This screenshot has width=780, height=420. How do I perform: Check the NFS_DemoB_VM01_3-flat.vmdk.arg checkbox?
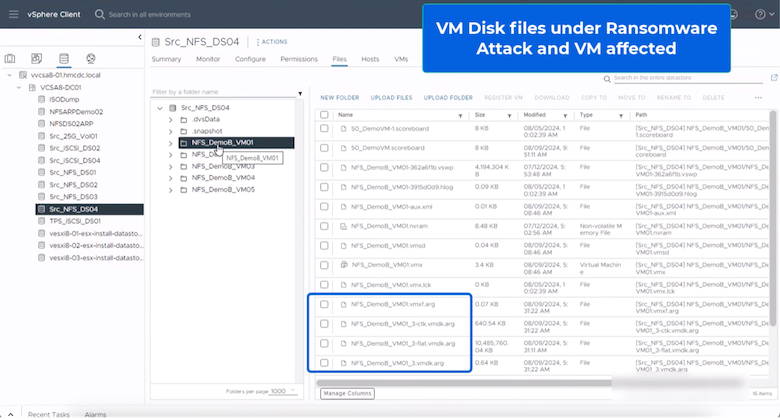324,343
